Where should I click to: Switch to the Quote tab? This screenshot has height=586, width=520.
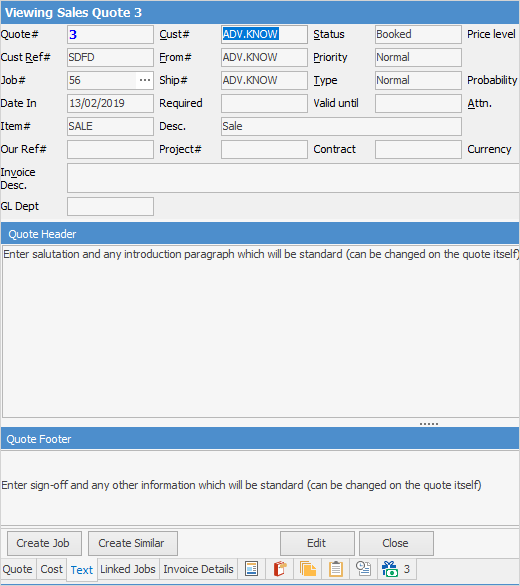18,569
